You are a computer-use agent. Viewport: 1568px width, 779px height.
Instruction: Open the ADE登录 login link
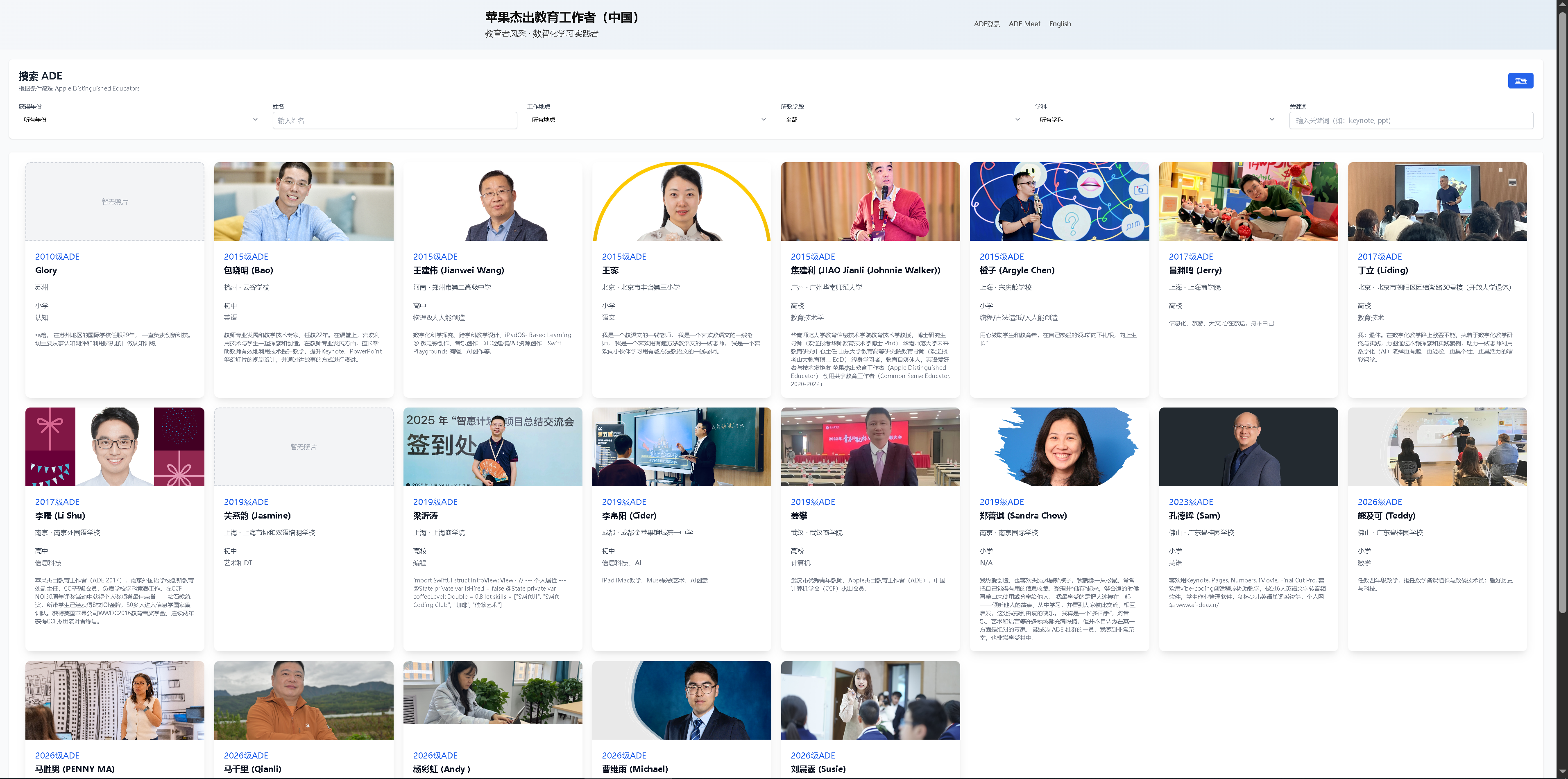[986, 24]
